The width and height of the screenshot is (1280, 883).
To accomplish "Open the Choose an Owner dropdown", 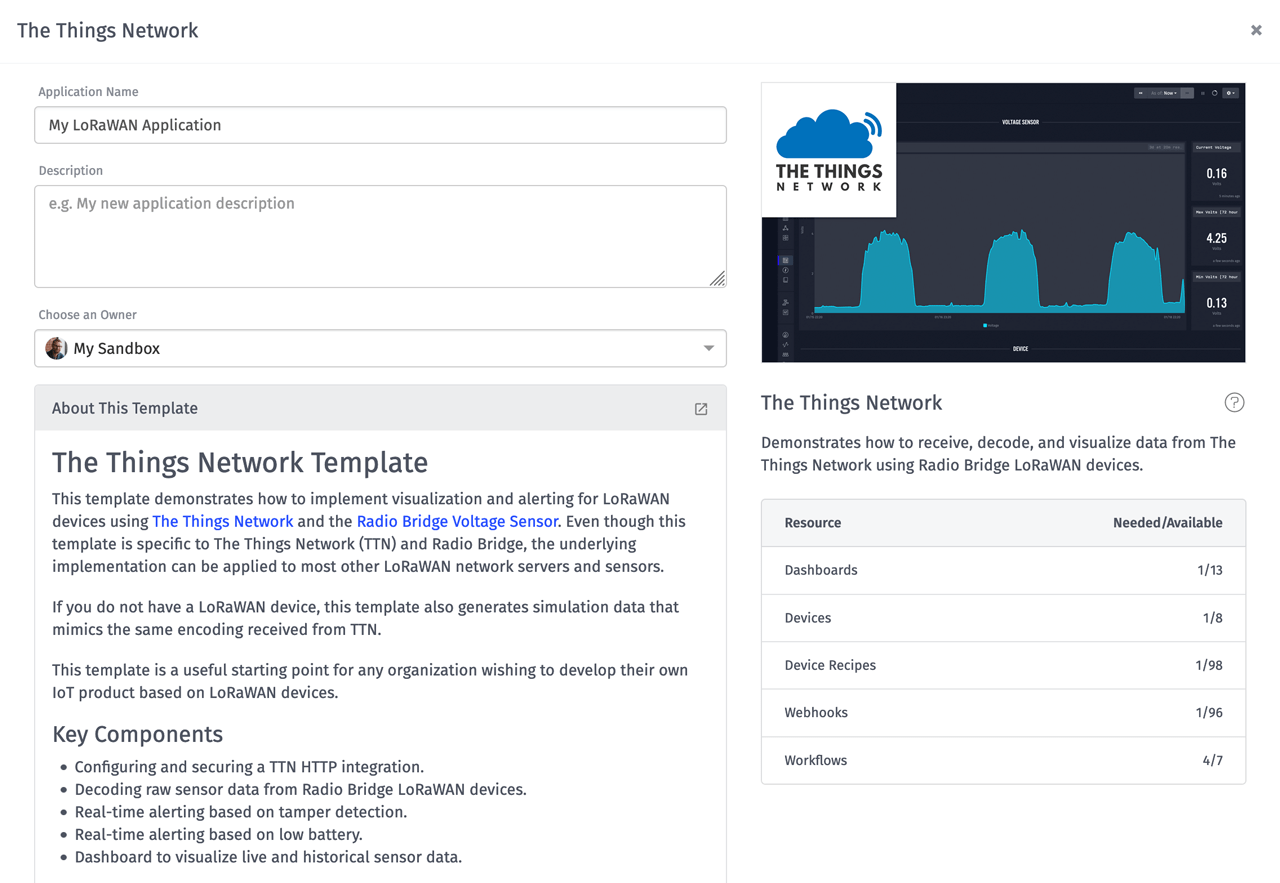I will [x=380, y=348].
